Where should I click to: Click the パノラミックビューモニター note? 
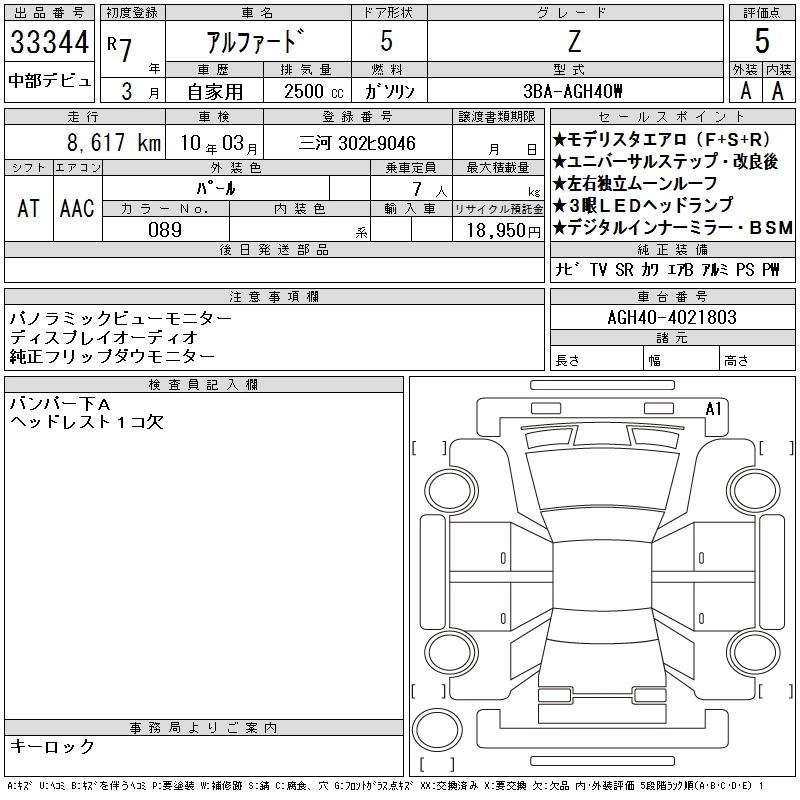[x=120, y=318]
